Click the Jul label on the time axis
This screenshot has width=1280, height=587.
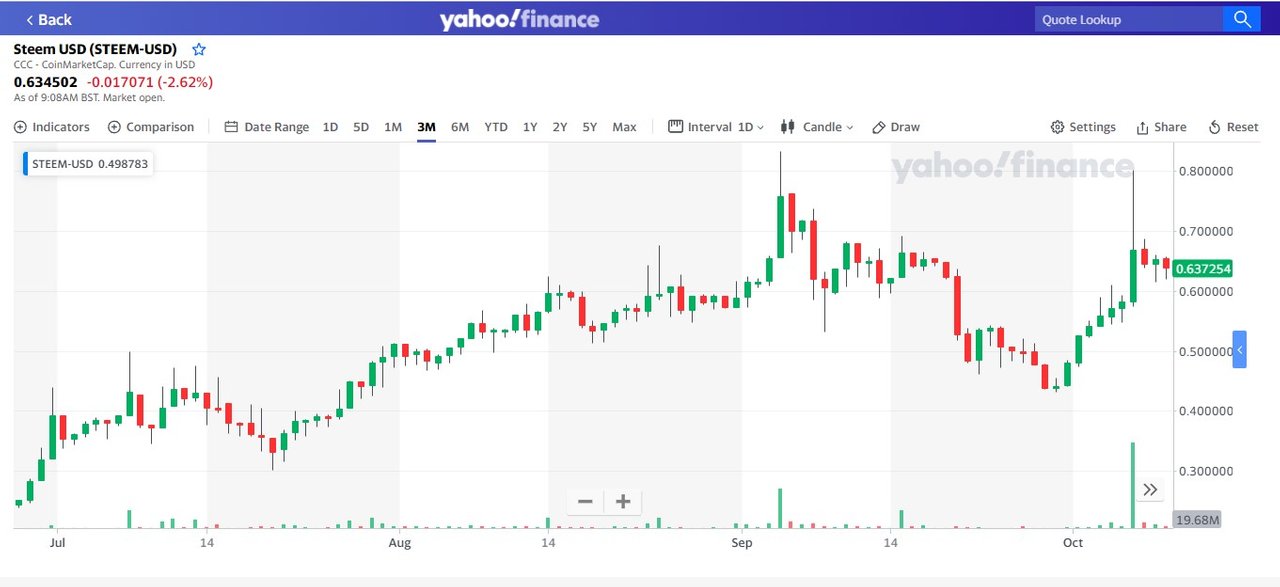point(57,543)
